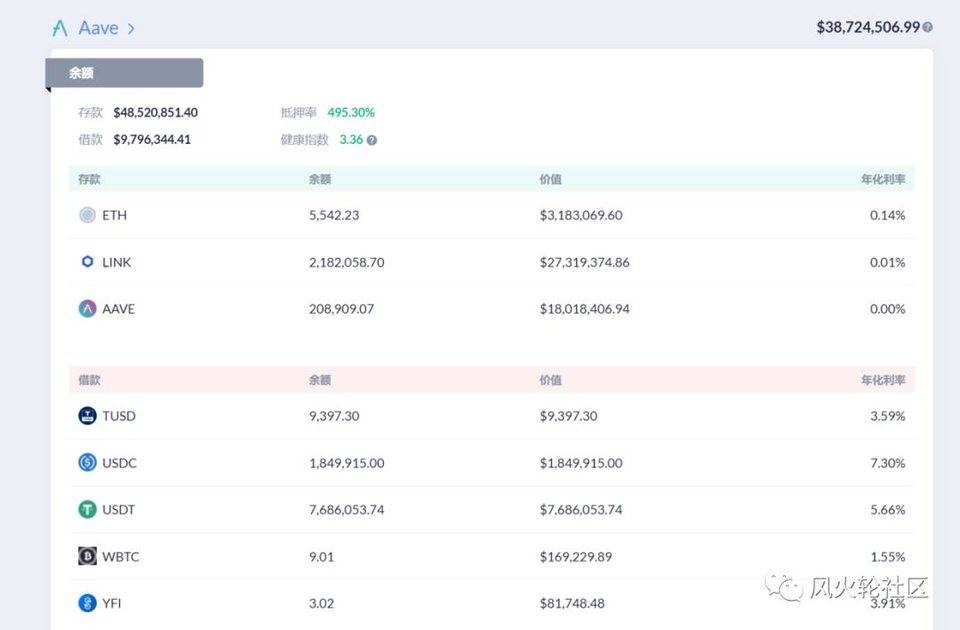Click the TUSD token icon
This screenshot has width=960, height=630.
[87, 416]
